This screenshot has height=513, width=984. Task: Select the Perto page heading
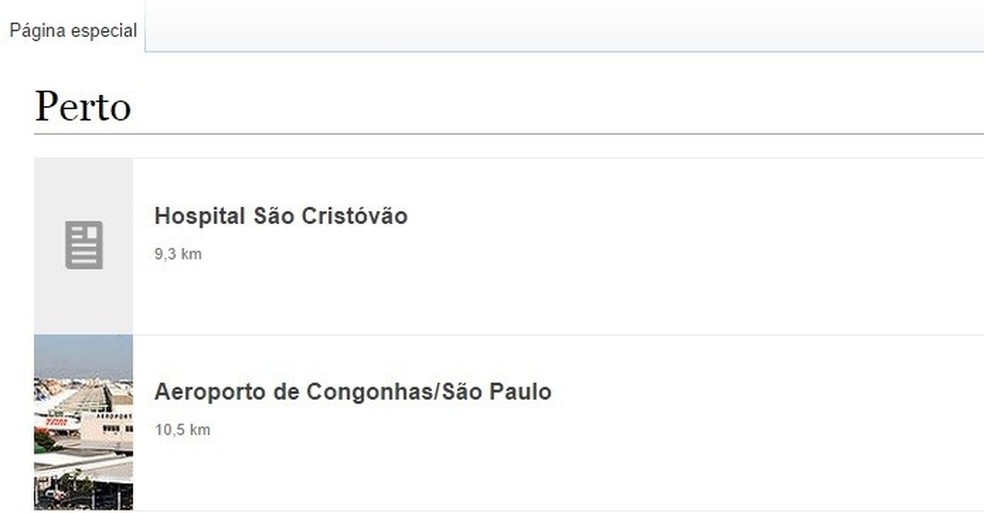tap(83, 106)
